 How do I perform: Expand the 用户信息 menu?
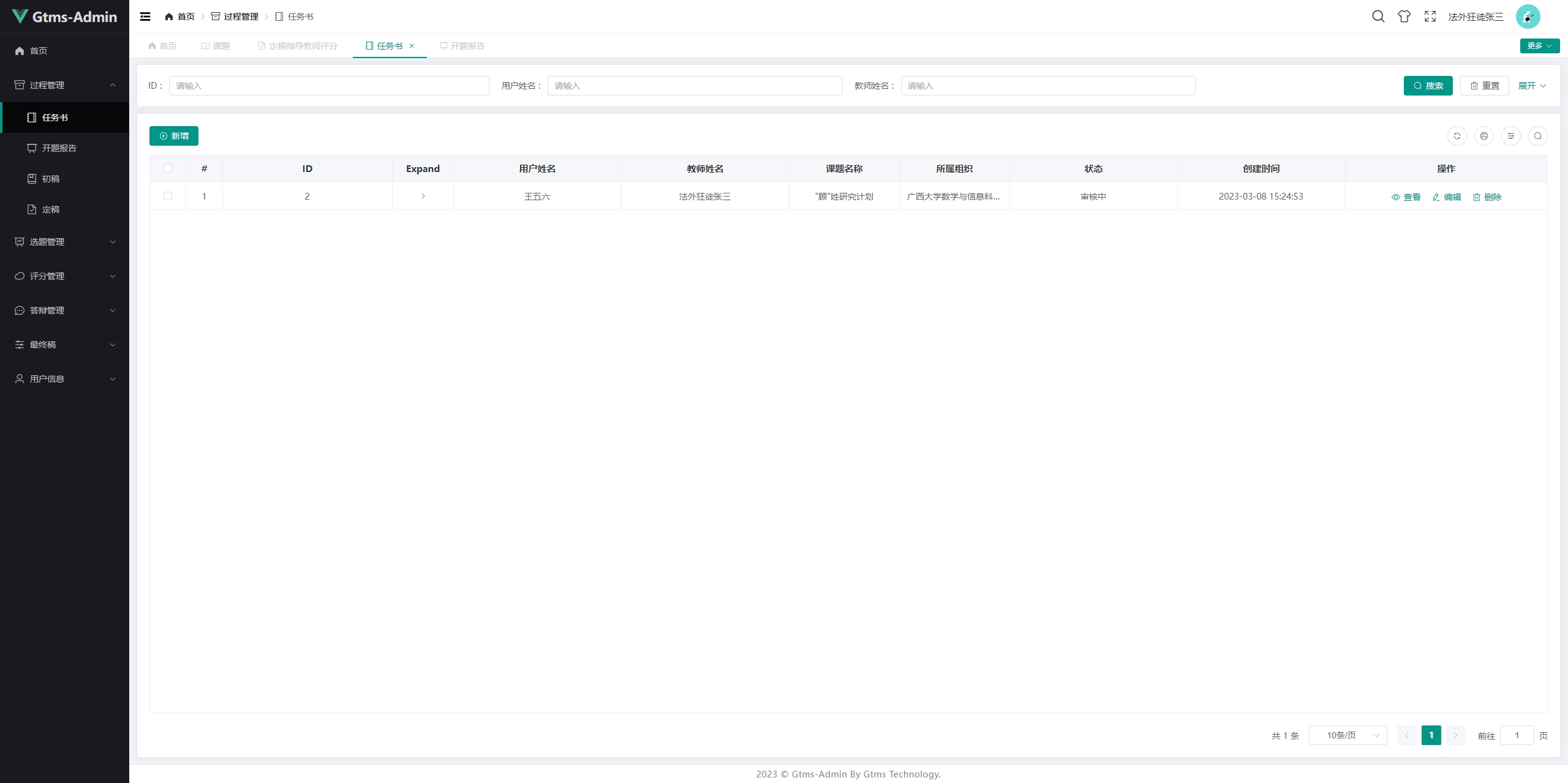click(x=64, y=379)
